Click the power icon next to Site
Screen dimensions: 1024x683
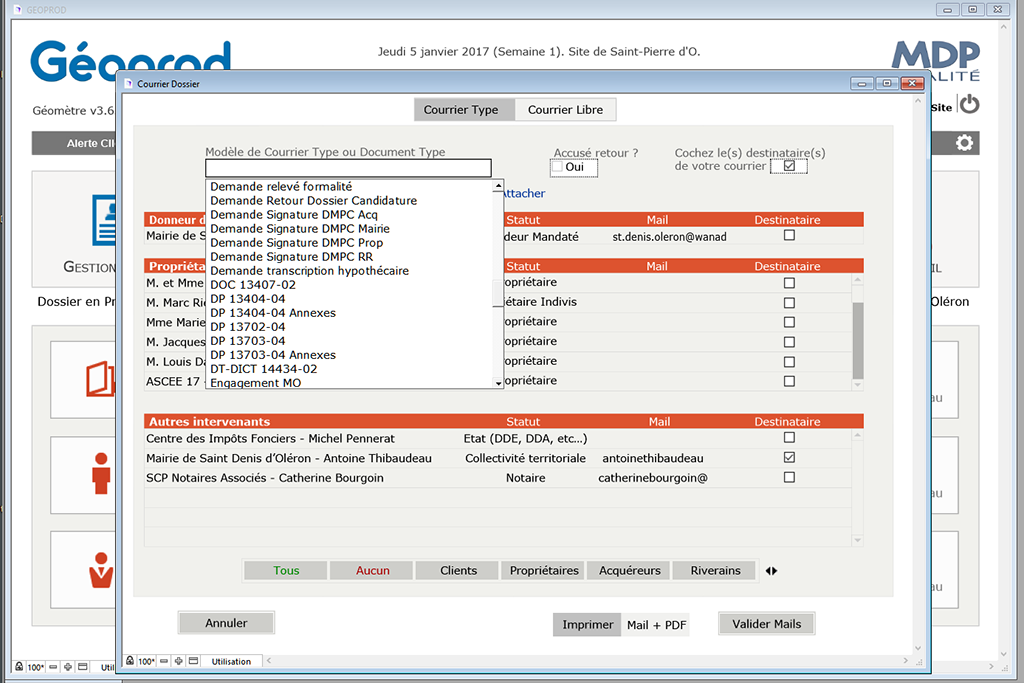[x=969, y=105]
